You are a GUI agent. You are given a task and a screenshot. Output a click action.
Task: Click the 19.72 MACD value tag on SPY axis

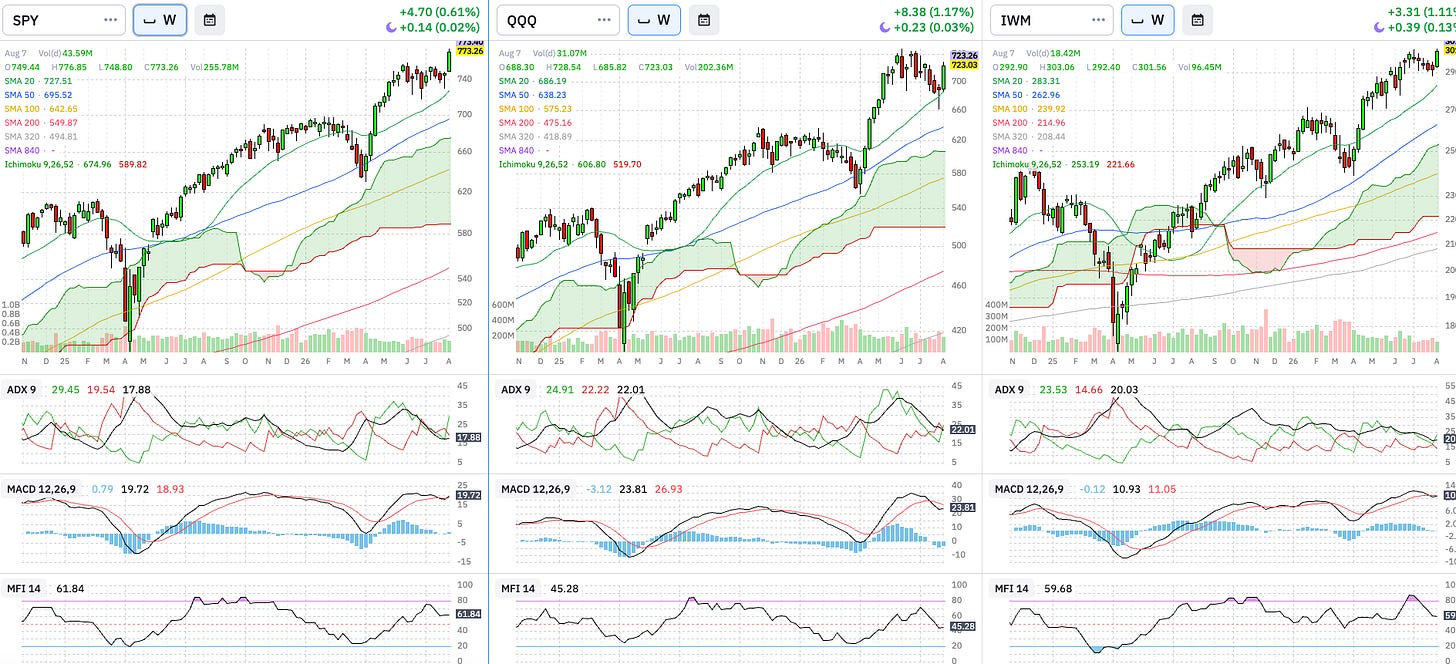click(x=470, y=494)
